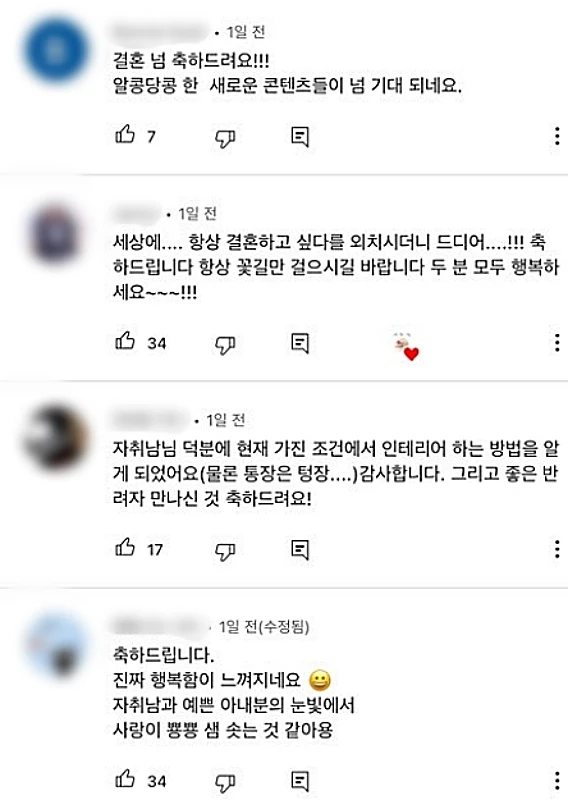Reply to the comment starting with 세상에

point(300,343)
